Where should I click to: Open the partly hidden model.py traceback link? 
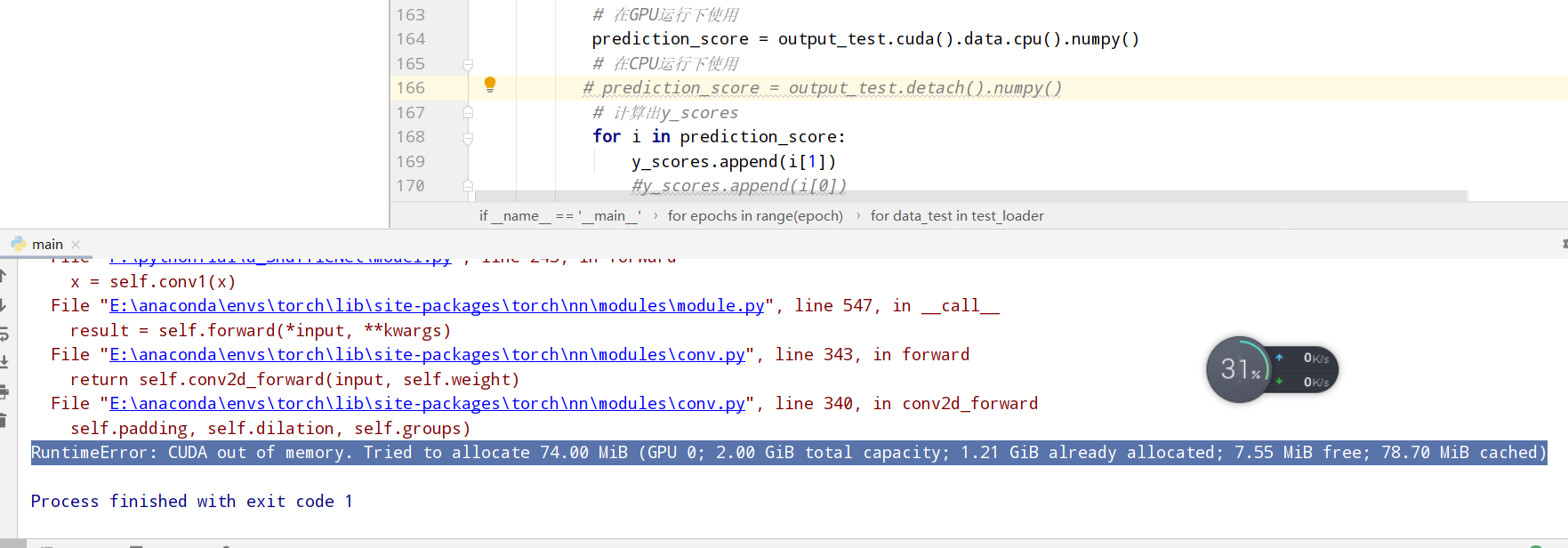(x=280, y=261)
